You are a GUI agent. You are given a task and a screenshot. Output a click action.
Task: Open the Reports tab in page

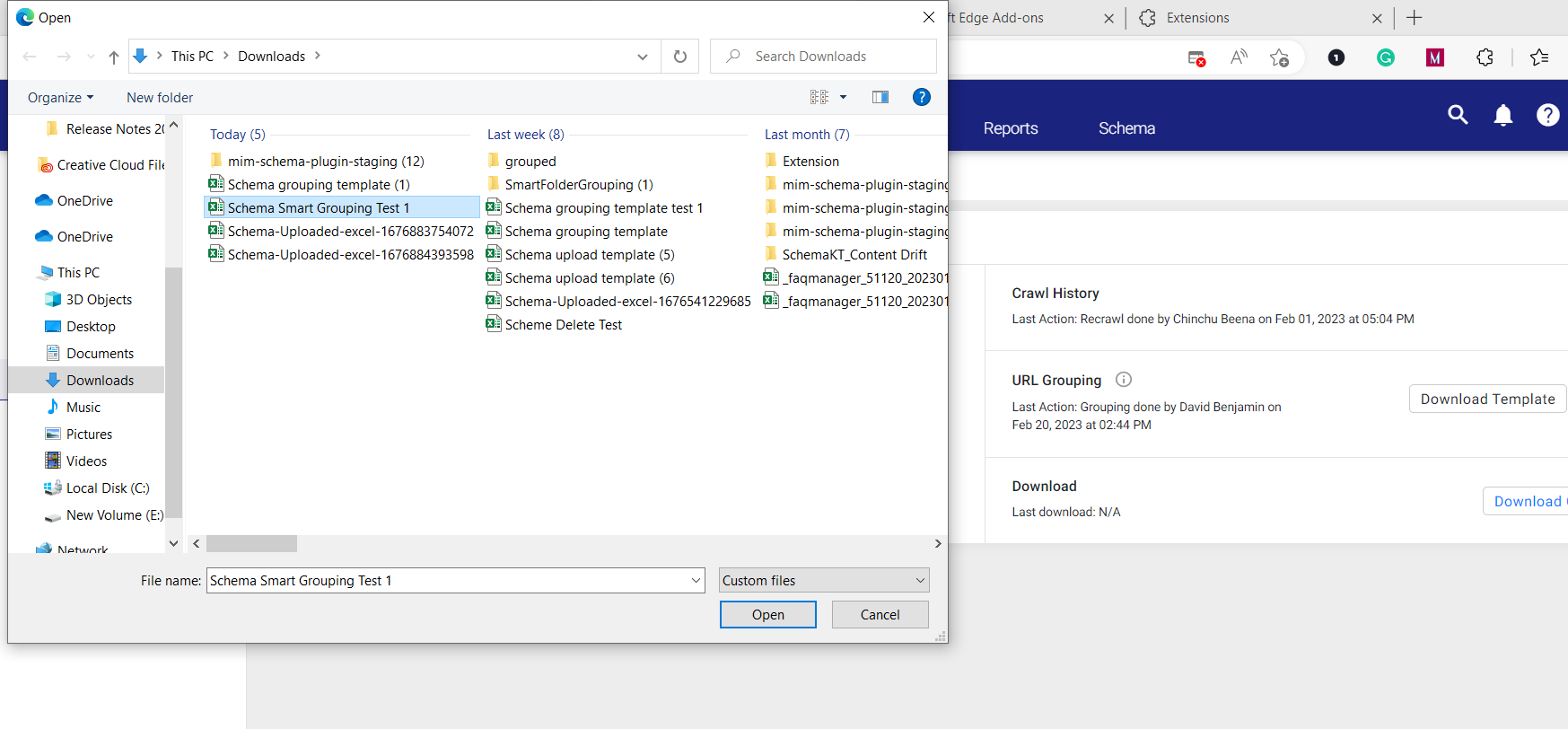1011,127
